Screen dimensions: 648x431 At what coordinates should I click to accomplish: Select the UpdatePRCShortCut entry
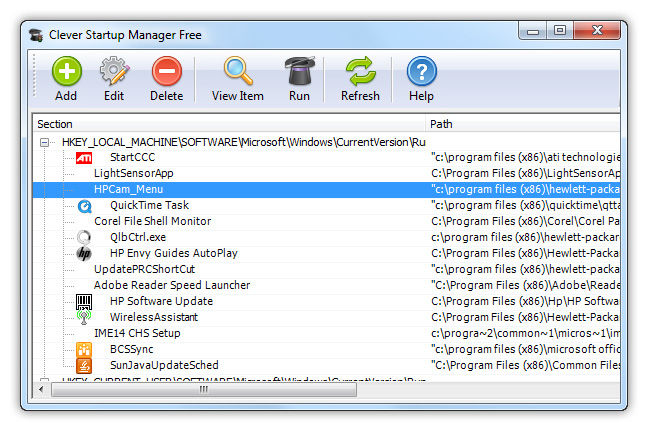(144, 269)
